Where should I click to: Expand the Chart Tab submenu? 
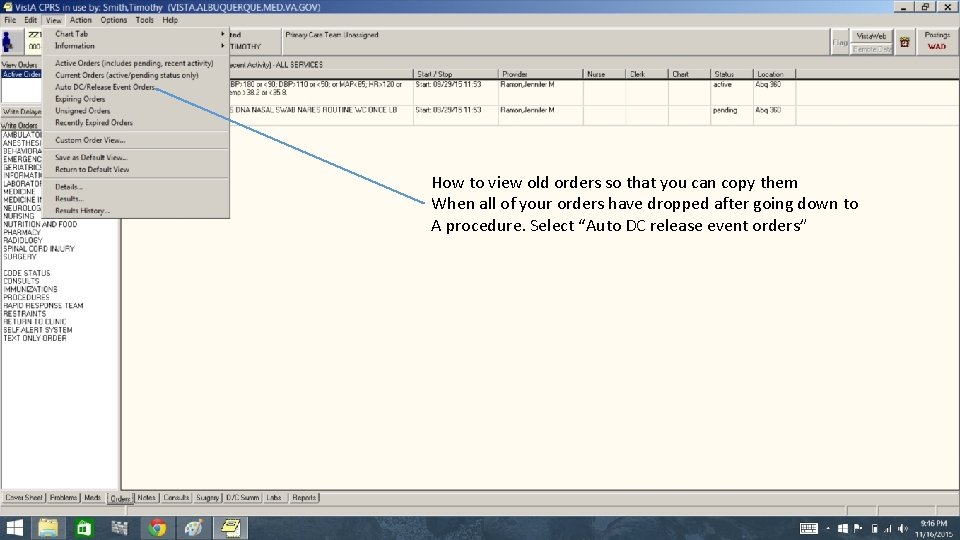[136, 34]
